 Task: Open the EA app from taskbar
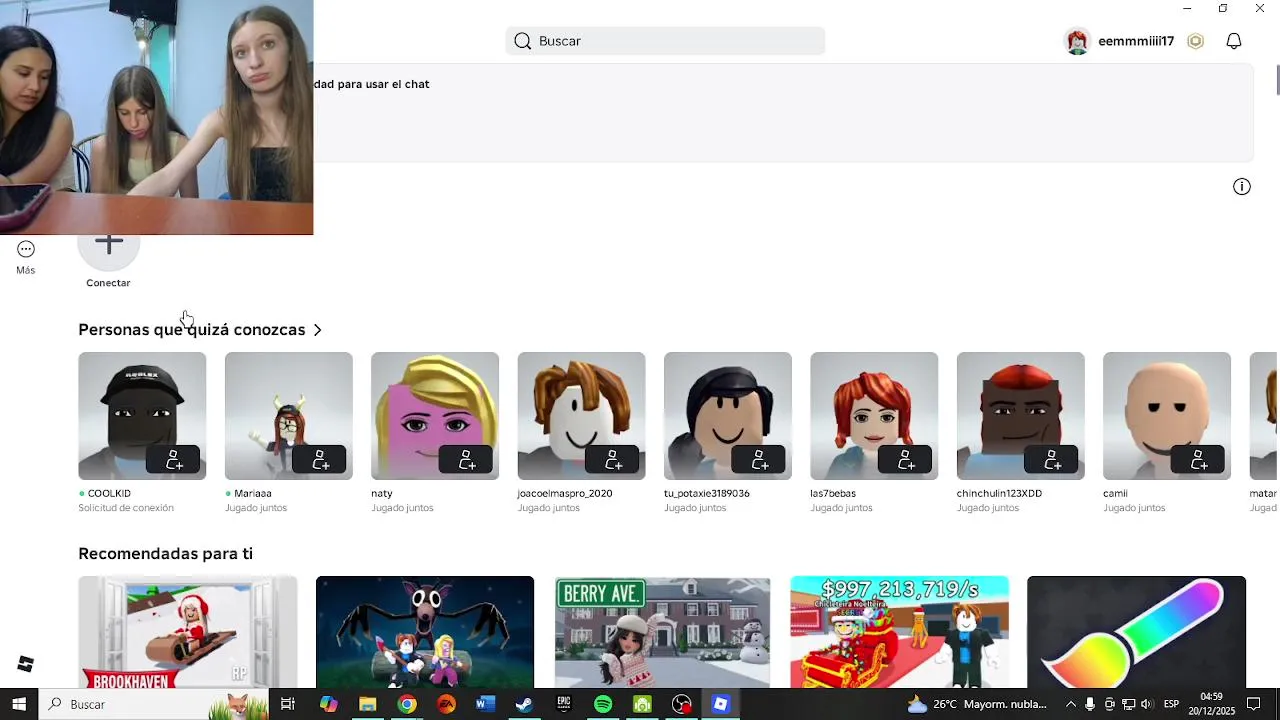[446, 704]
